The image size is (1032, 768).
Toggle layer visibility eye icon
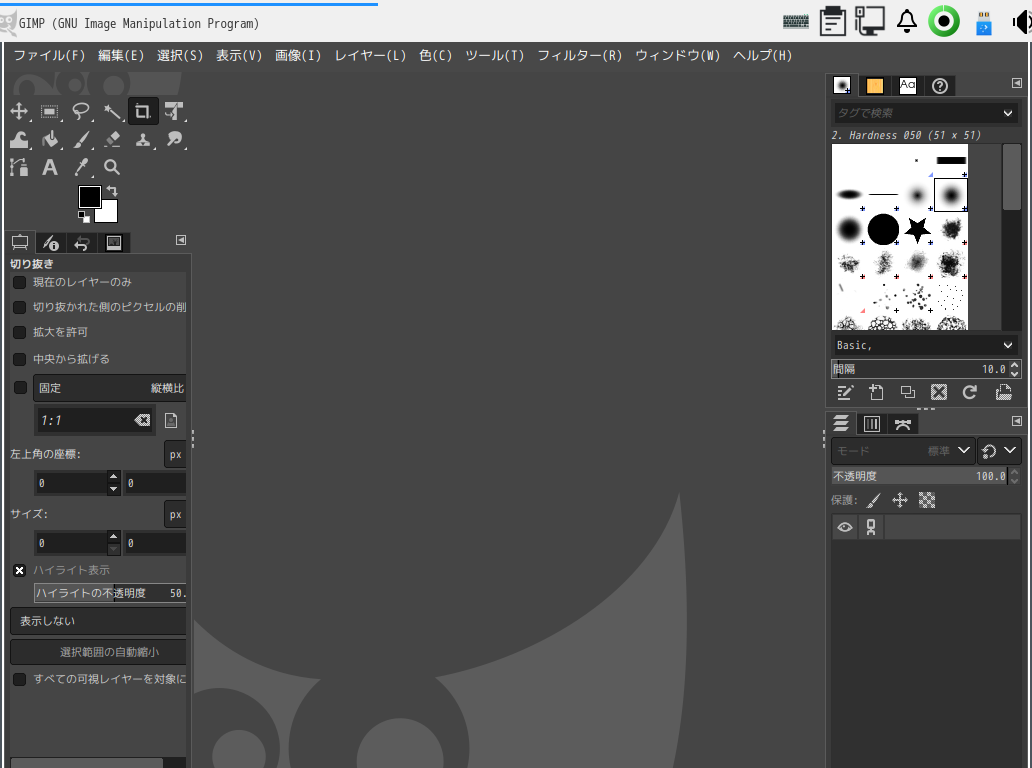[x=845, y=527]
